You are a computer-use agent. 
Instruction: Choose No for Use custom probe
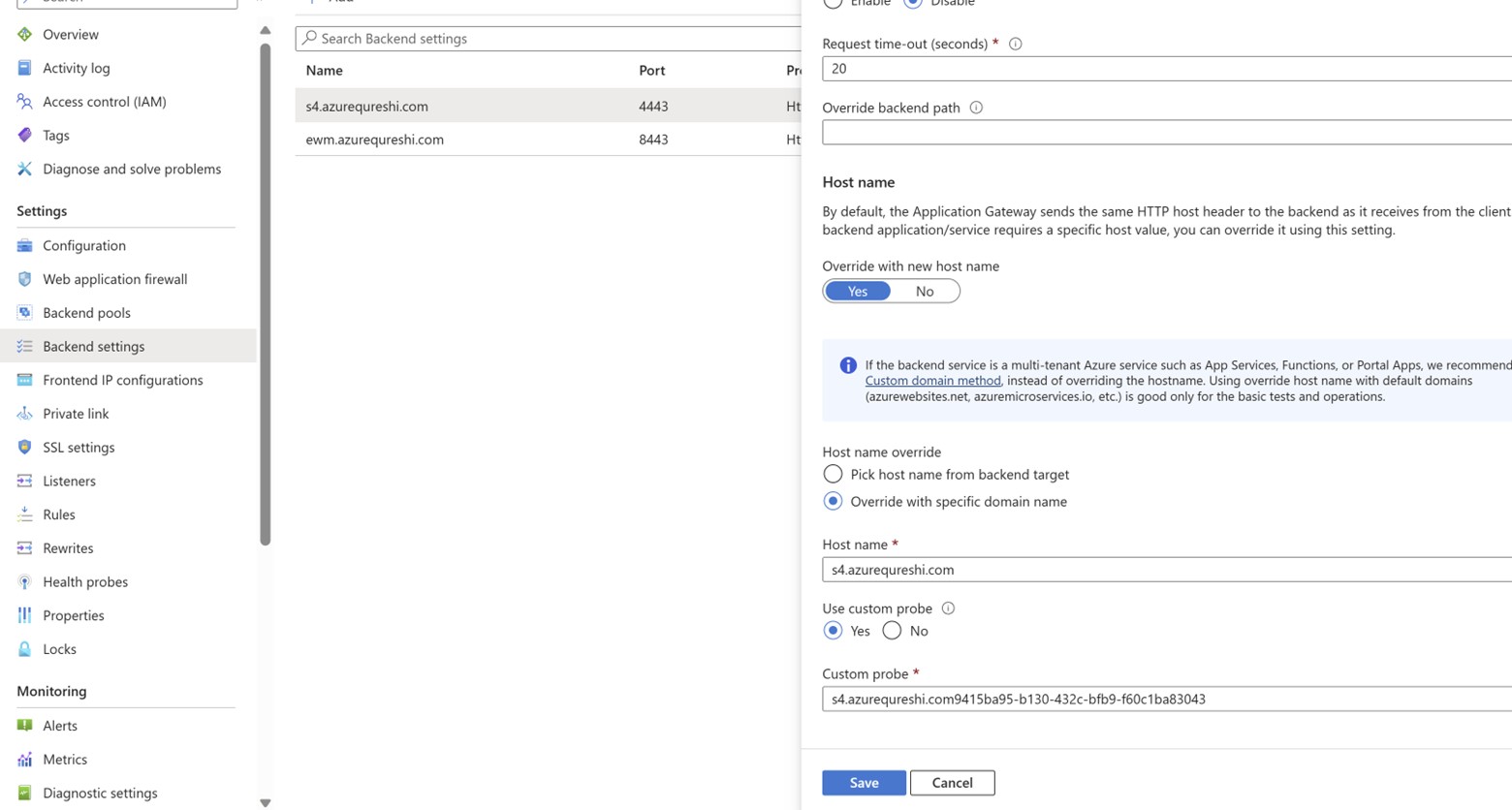tap(892, 631)
